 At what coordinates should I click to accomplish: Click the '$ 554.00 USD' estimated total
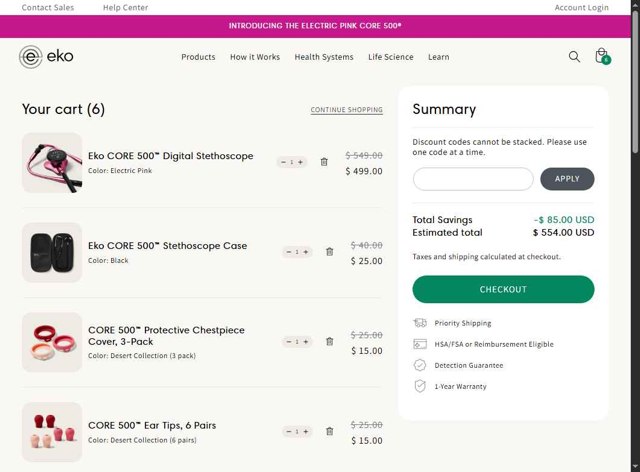tap(563, 232)
